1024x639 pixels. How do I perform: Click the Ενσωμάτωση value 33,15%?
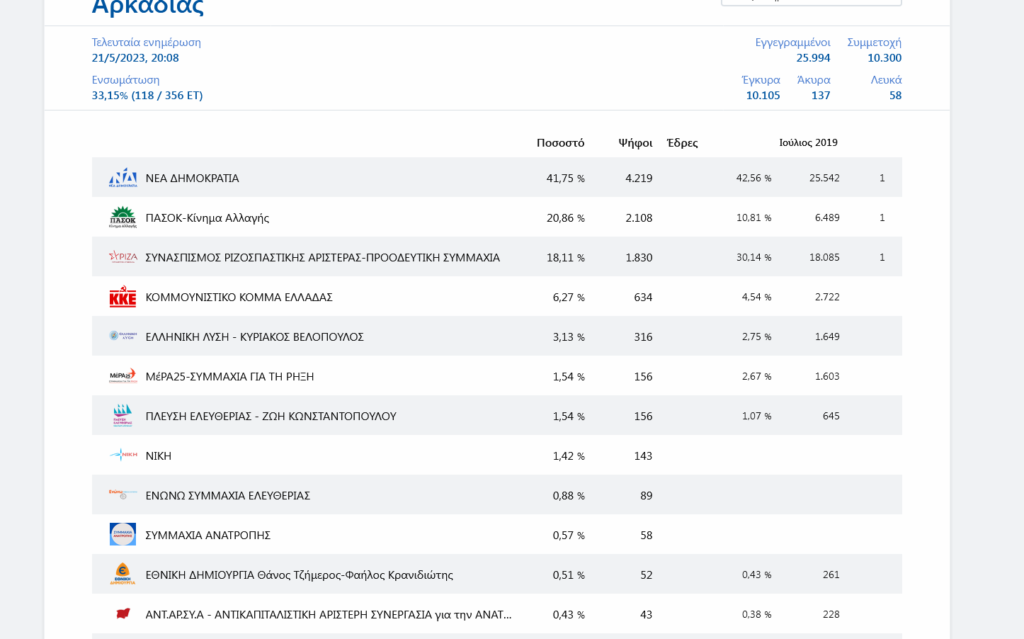coord(147,96)
